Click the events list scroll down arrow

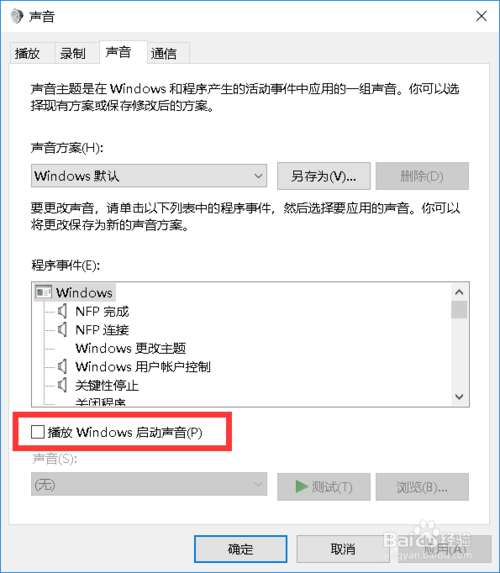pyautogui.click(x=459, y=396)
